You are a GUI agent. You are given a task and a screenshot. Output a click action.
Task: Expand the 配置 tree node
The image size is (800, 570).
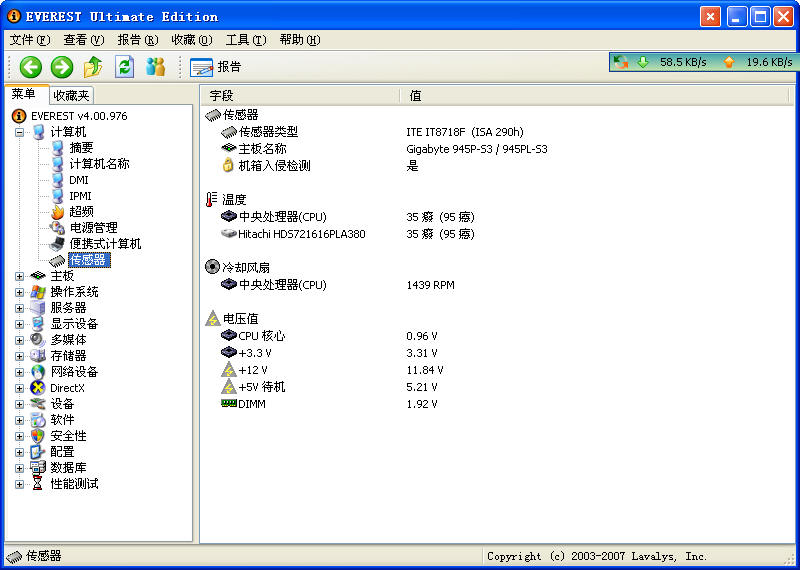tap(19, 452)
